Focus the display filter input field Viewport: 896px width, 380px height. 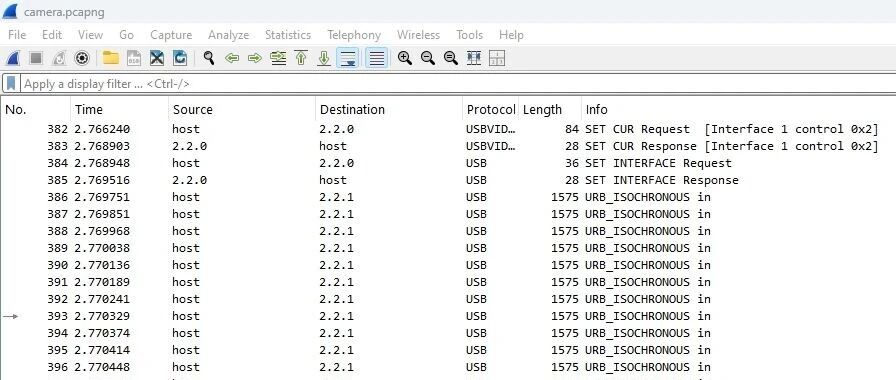(x=457, y=84)
